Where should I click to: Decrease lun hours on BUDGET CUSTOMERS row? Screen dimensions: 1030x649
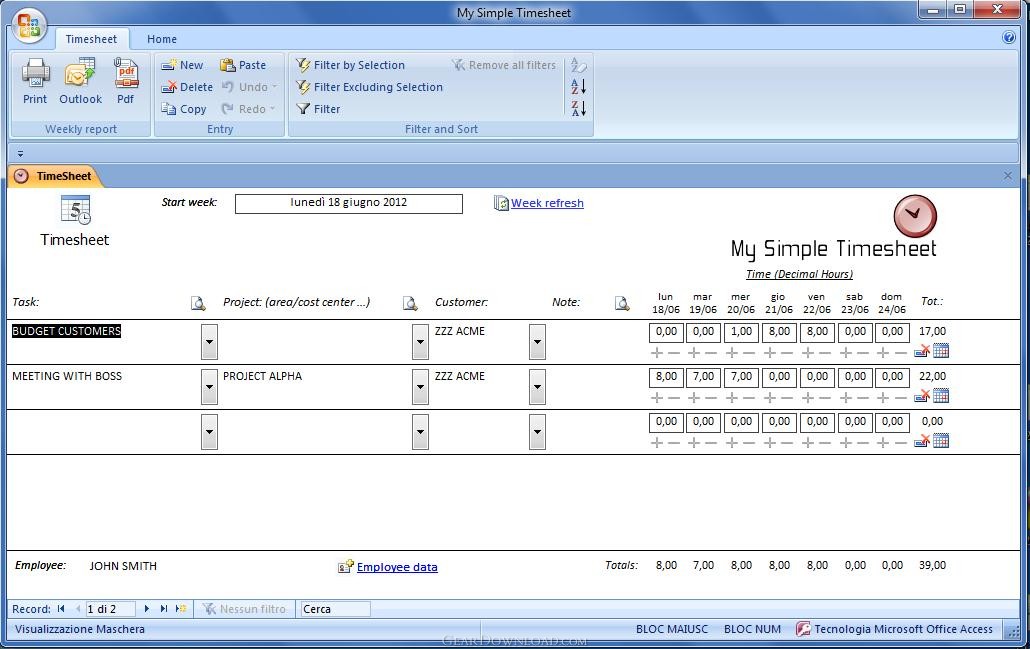coord(674,353)
